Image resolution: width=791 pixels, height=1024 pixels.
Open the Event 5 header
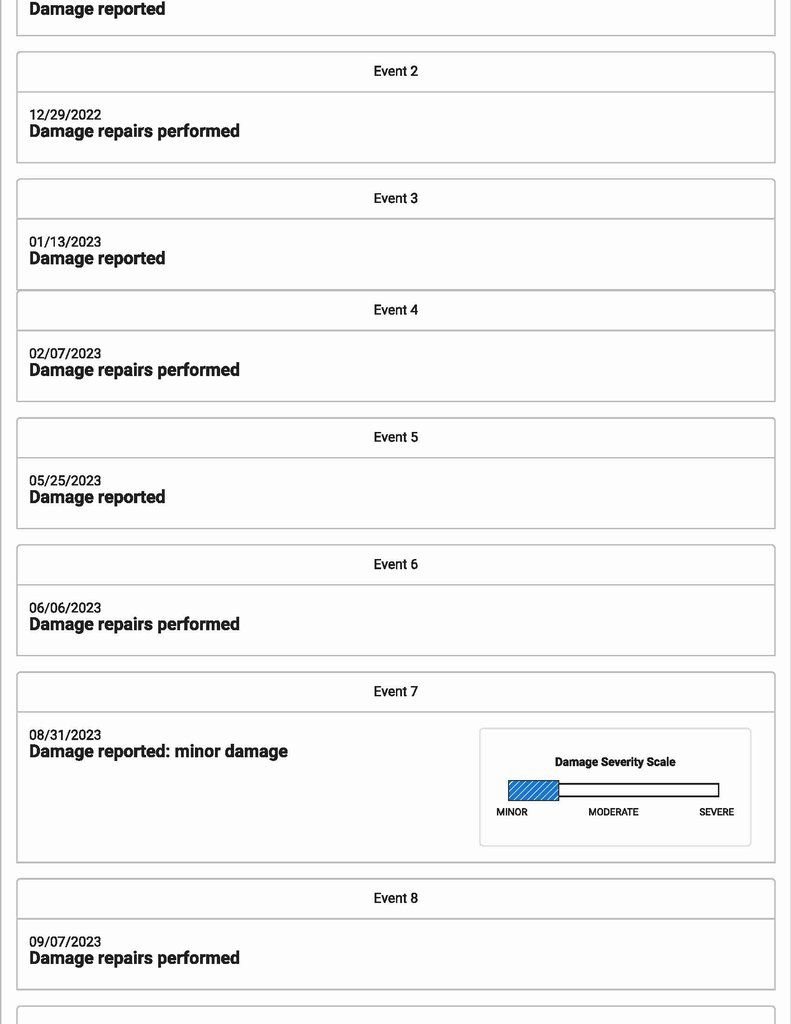click(x=396, y=437)
